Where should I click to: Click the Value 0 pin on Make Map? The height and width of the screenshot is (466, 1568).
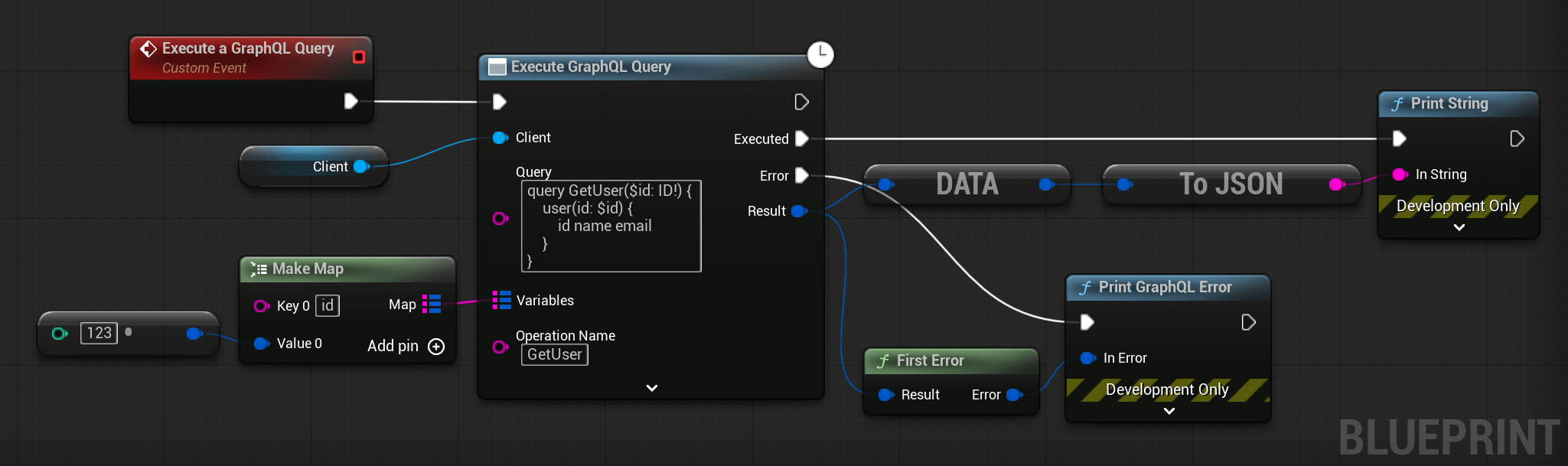point(262,344)
